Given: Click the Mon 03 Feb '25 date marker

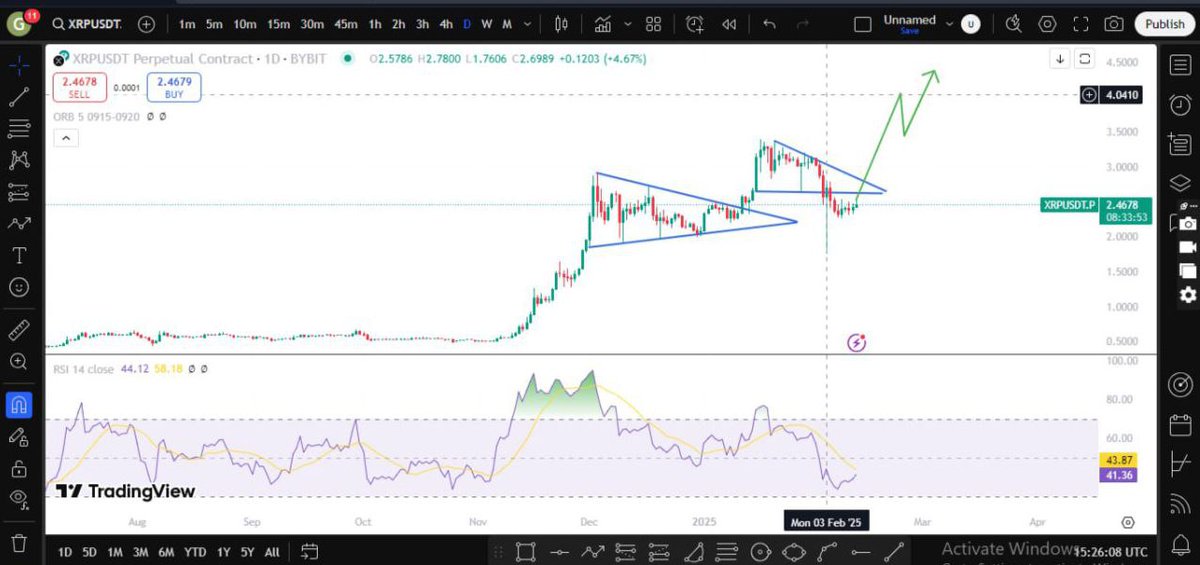Looking at the screenshot, I should point(826,522).
